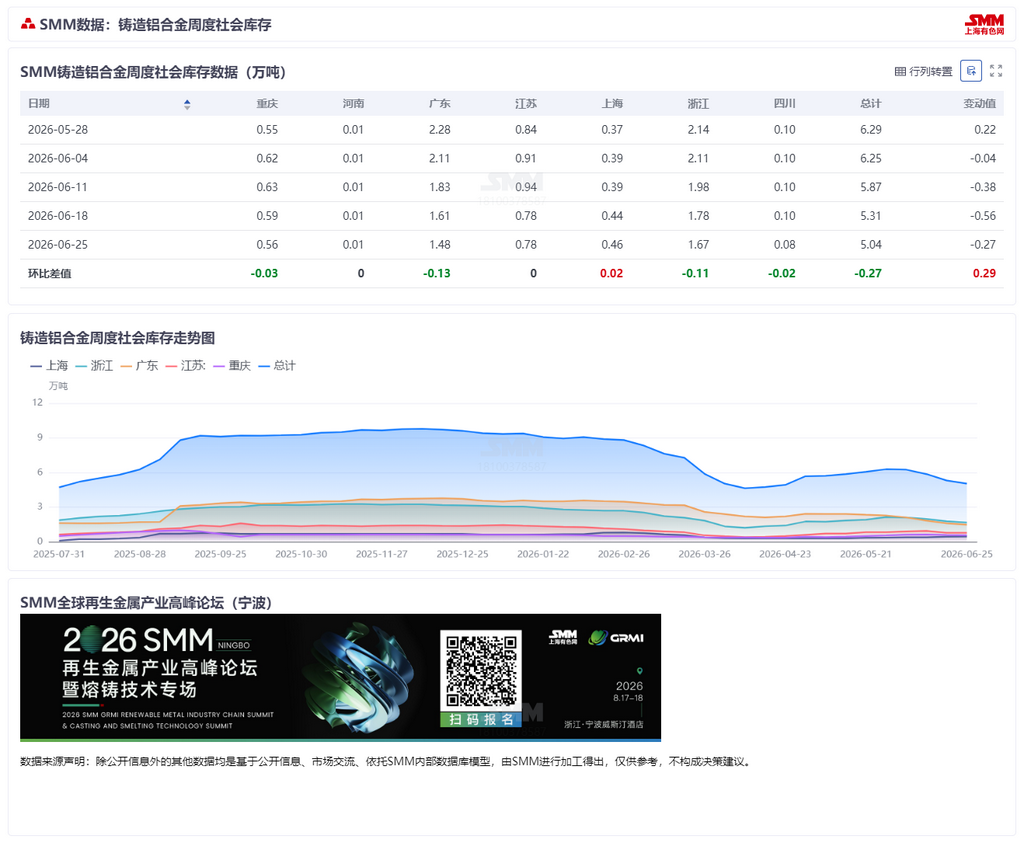Screen dimensions: 1024x844
Task: Click the sort arrows in the 日期 column header
Action: (187, 104)
